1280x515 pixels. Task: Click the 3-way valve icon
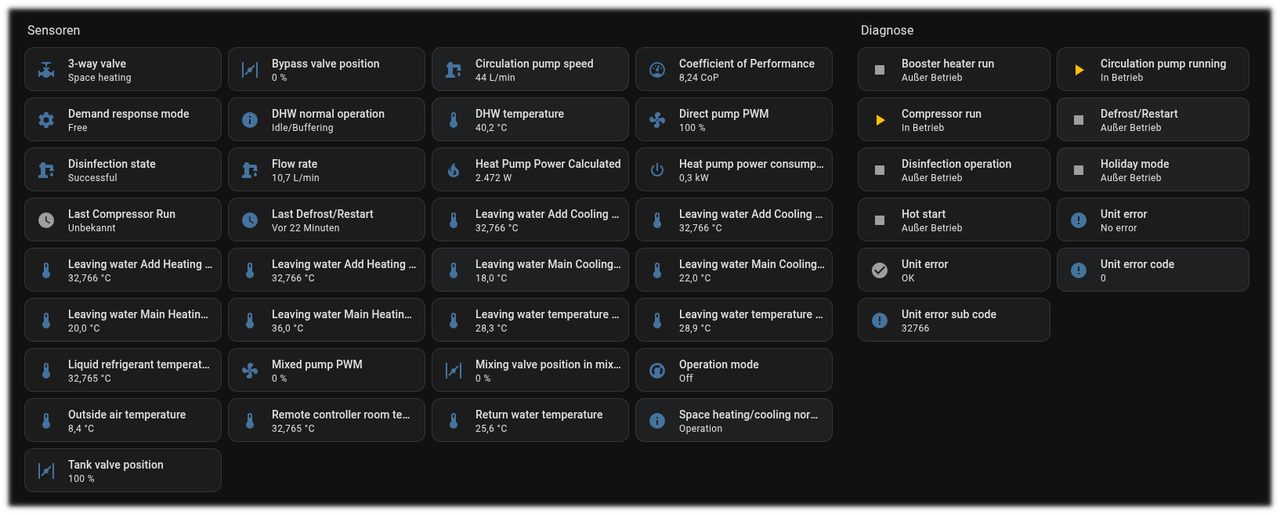point(46,70)
